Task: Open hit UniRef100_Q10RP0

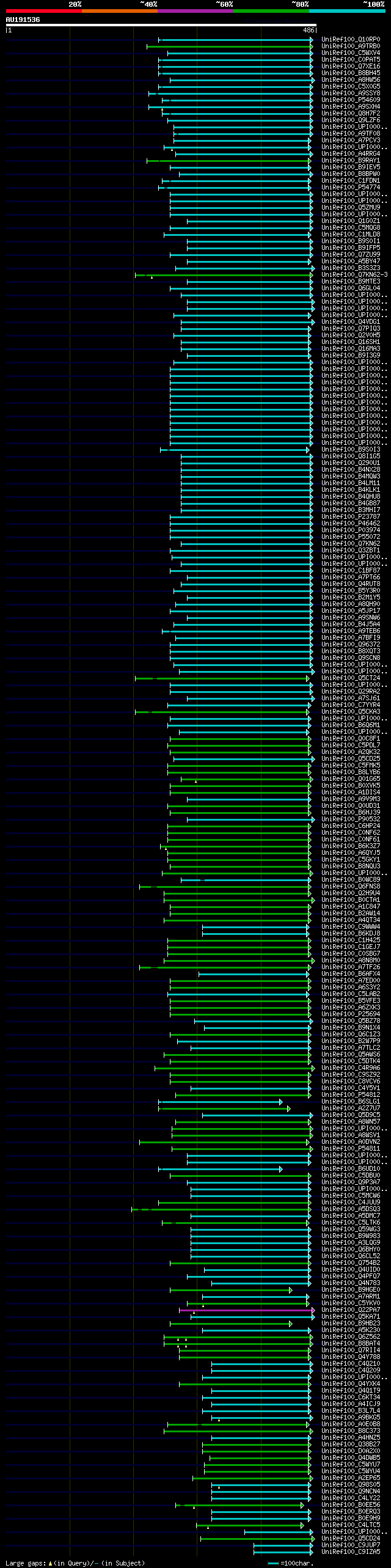Action: click(351, 40)
